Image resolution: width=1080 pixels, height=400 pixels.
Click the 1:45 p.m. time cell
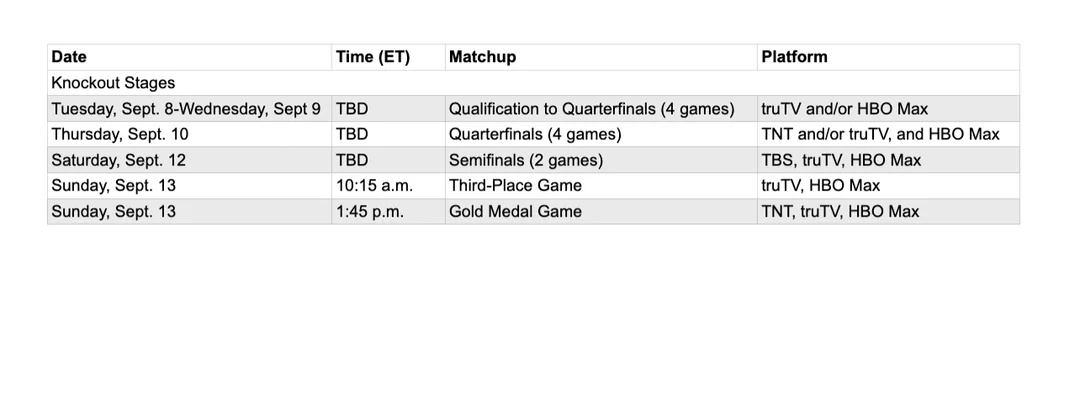click(388, 211)
